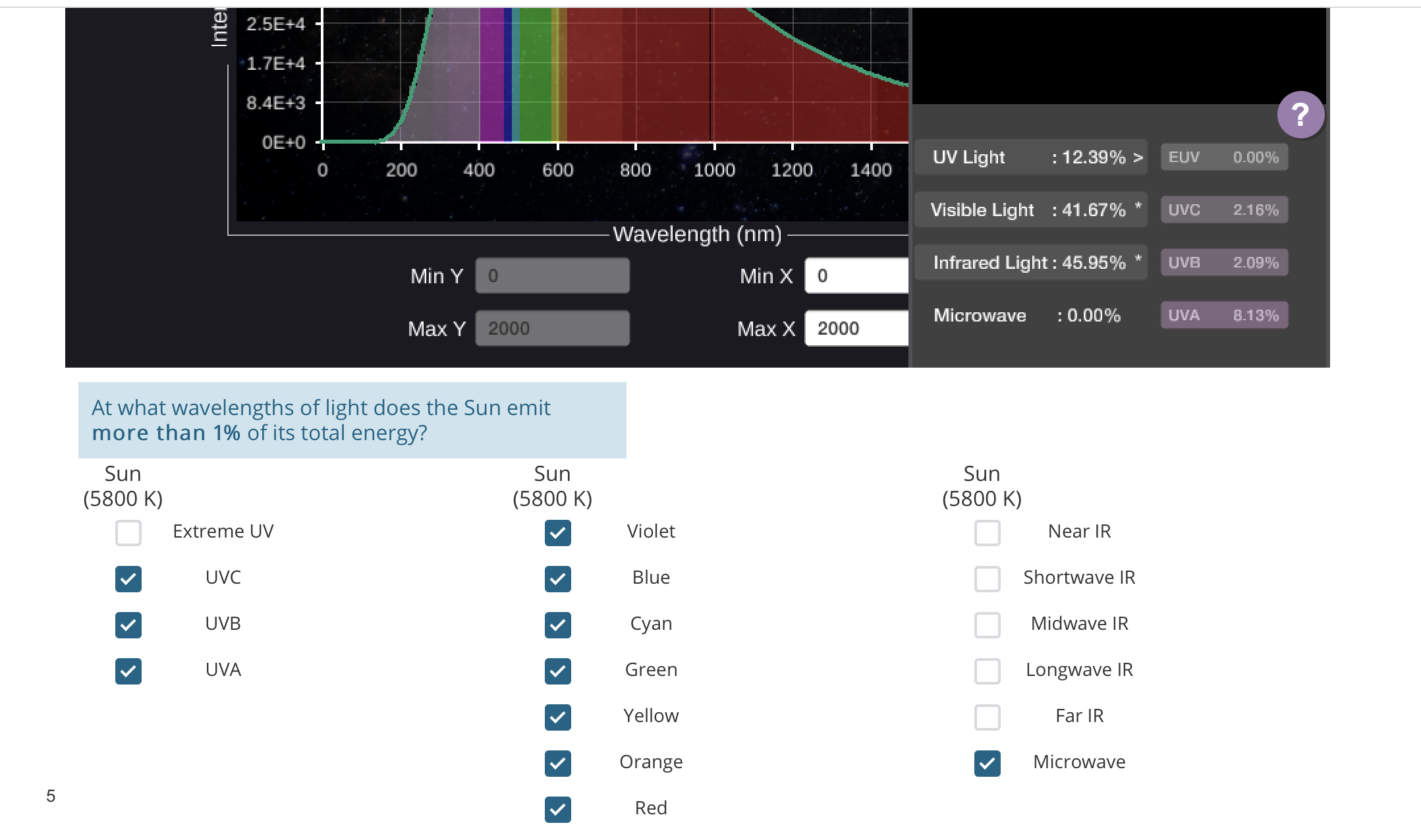Uncheck the UVC checkbox
Viewport: 1421px width, 840px height.
click(128, 578)
